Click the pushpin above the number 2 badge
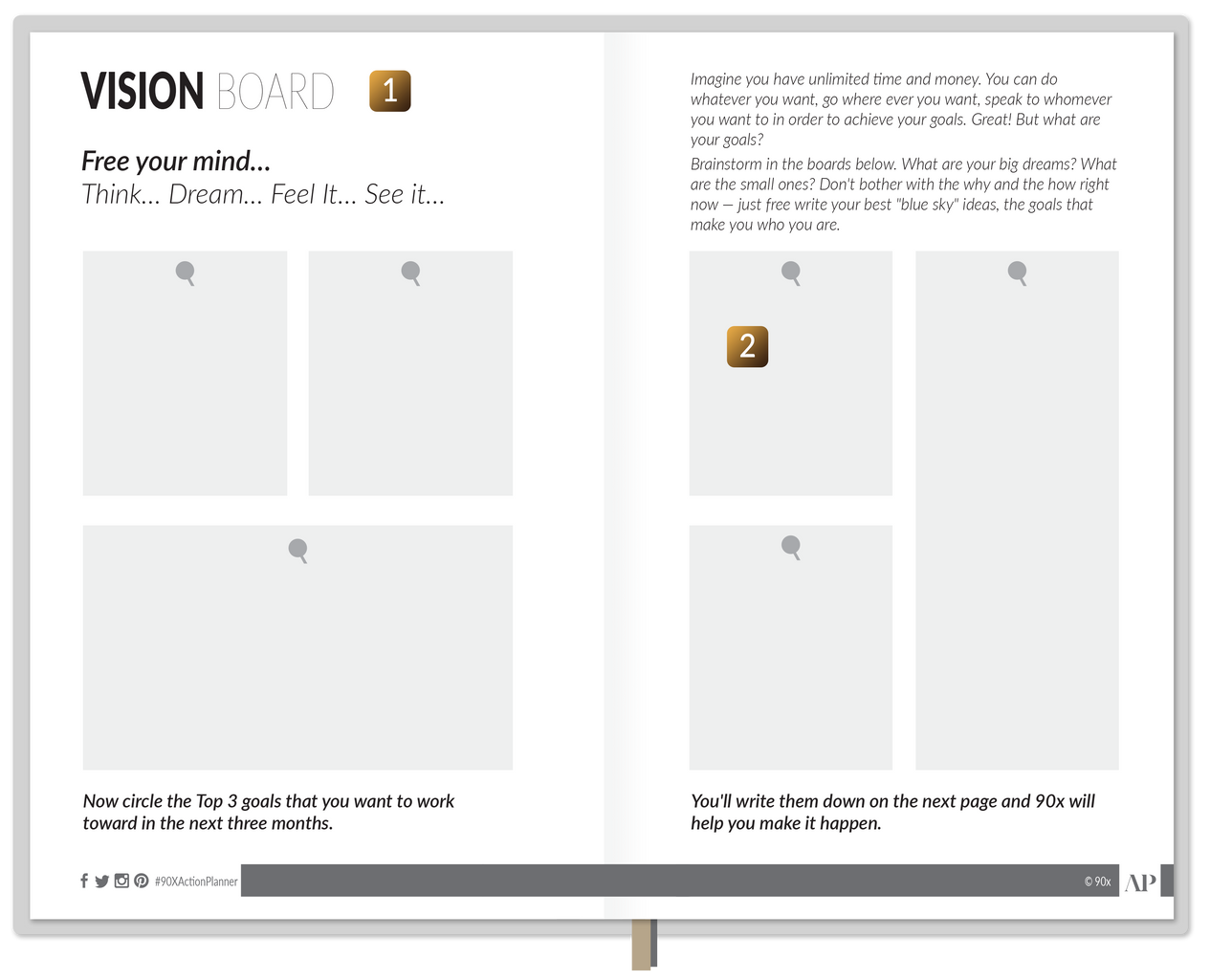Screen dimensions: 1210x980 pyautogui.click(x=791, y=273)
